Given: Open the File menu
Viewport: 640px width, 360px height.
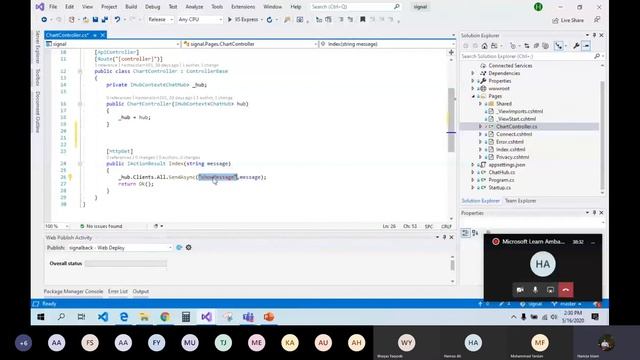Looking at the screenshot, I should click(53, 7).
